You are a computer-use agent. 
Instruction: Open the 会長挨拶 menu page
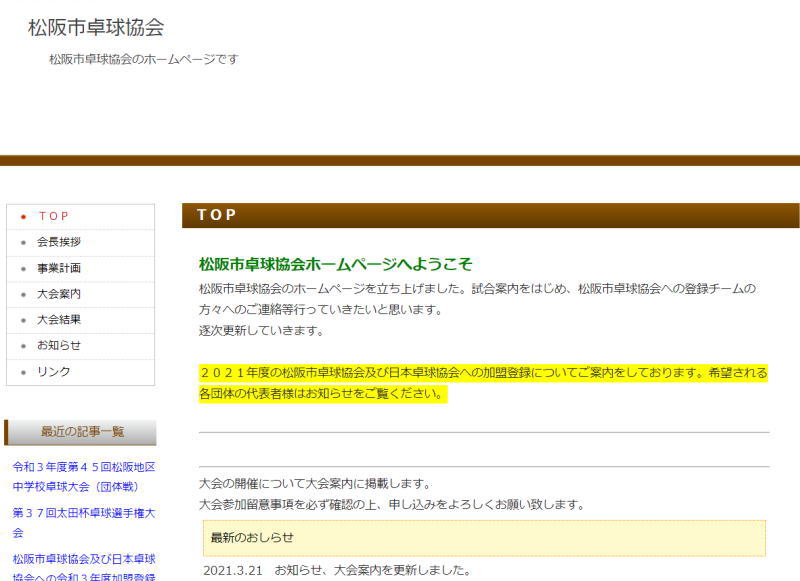pos(58,242)
